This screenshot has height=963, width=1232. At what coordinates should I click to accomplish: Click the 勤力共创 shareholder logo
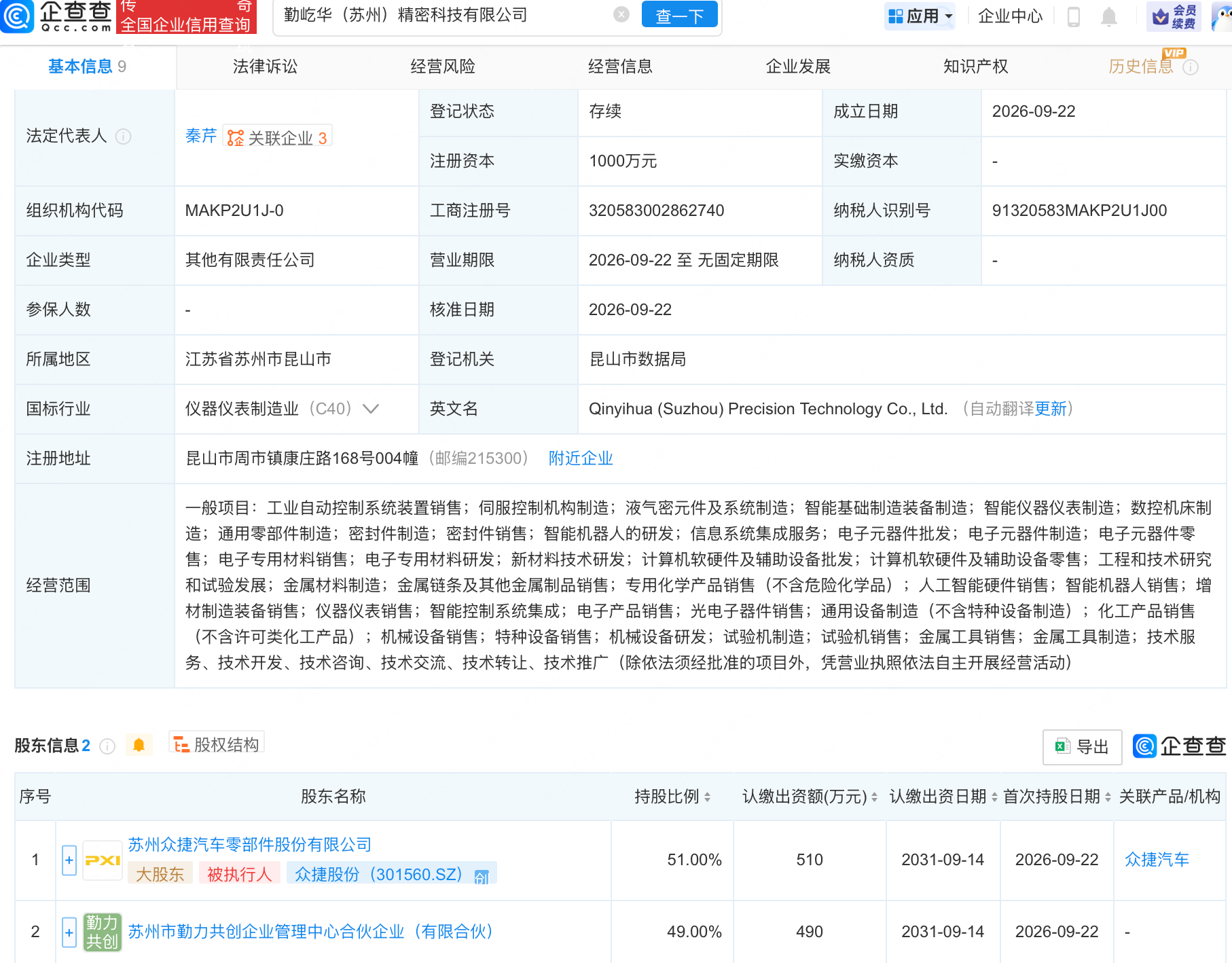[x=103, y=932]
